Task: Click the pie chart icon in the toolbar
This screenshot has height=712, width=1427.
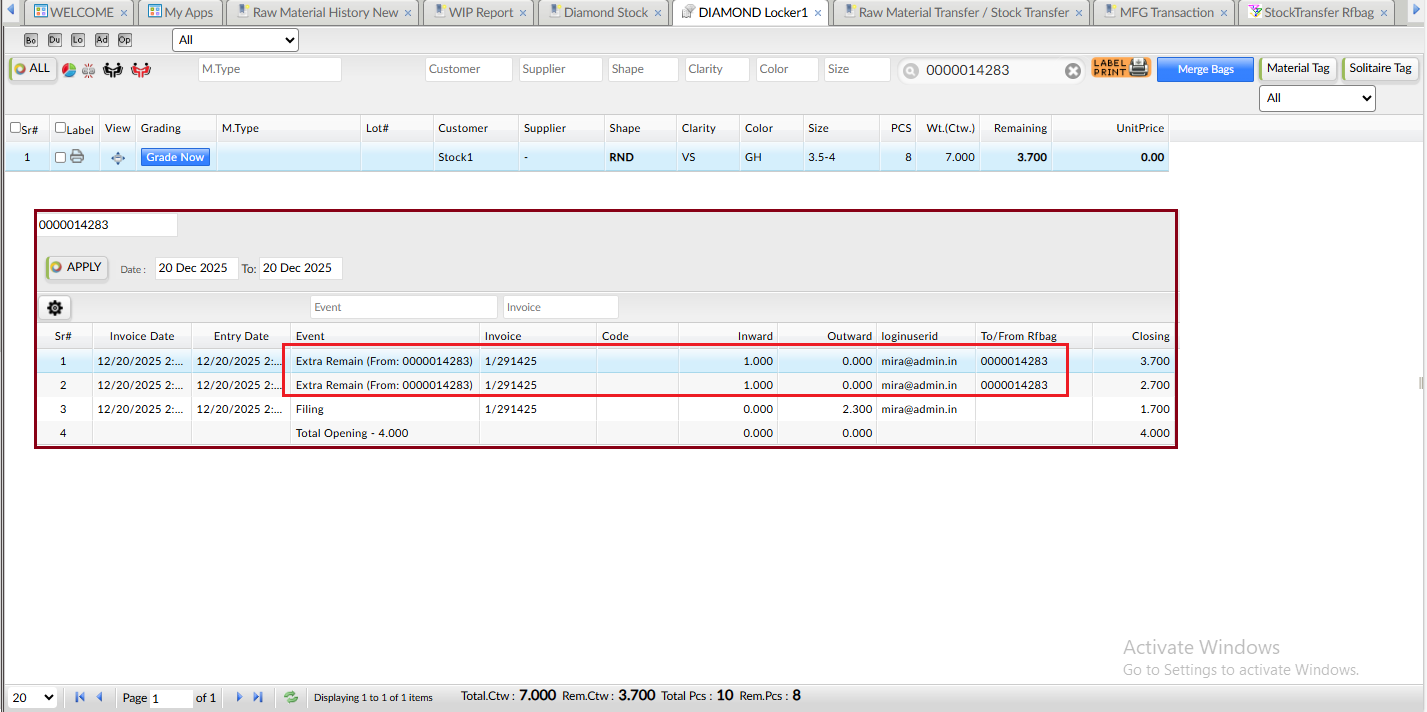Action: [69, 70]
